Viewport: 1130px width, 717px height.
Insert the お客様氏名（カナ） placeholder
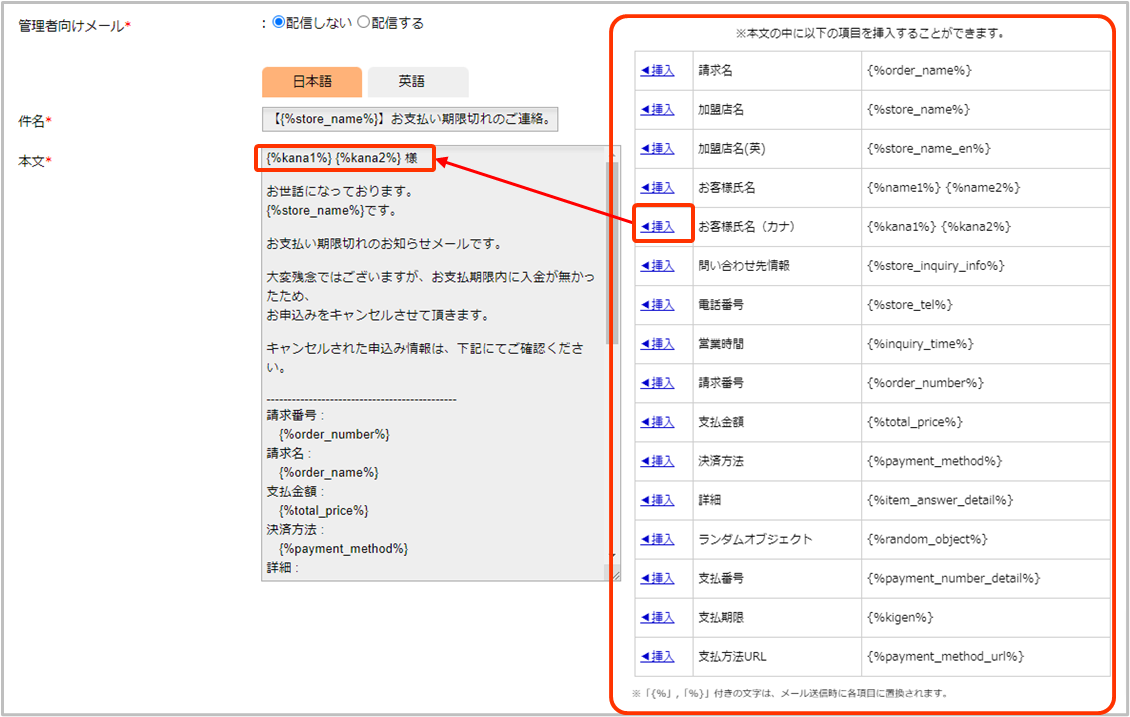[657, 227]
